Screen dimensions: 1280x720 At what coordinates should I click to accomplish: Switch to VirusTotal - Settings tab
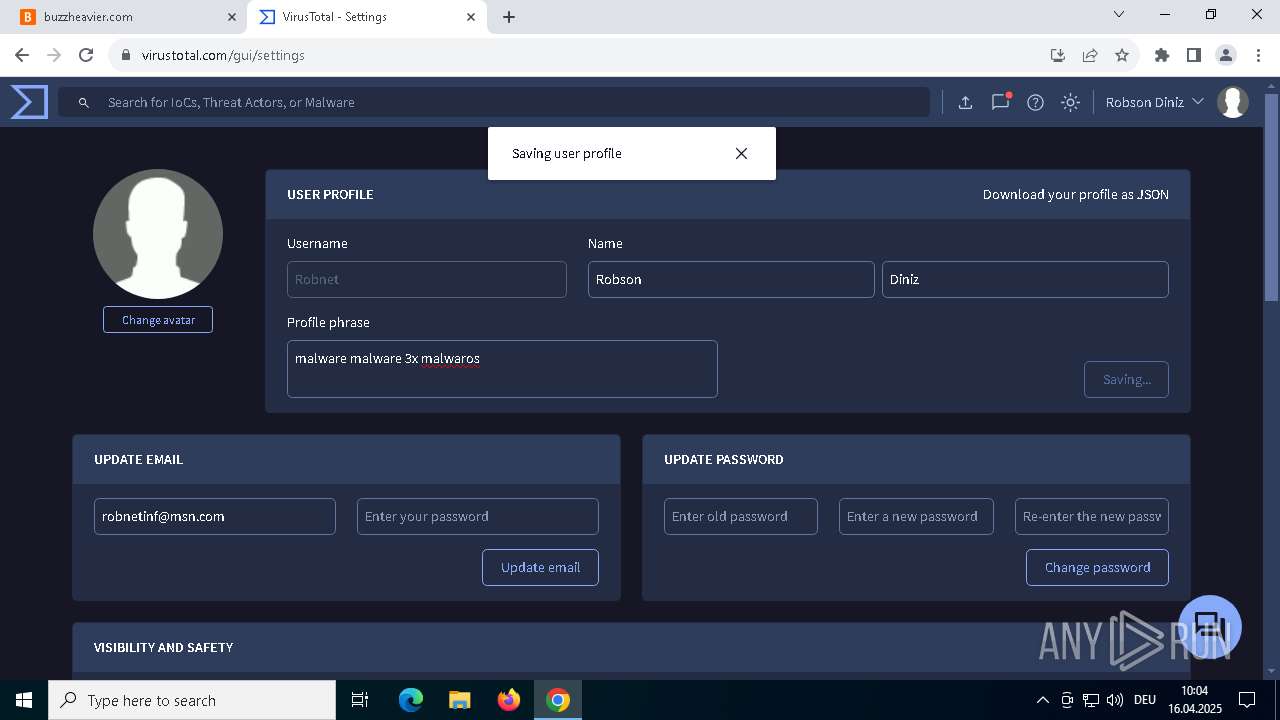[365, 17]
